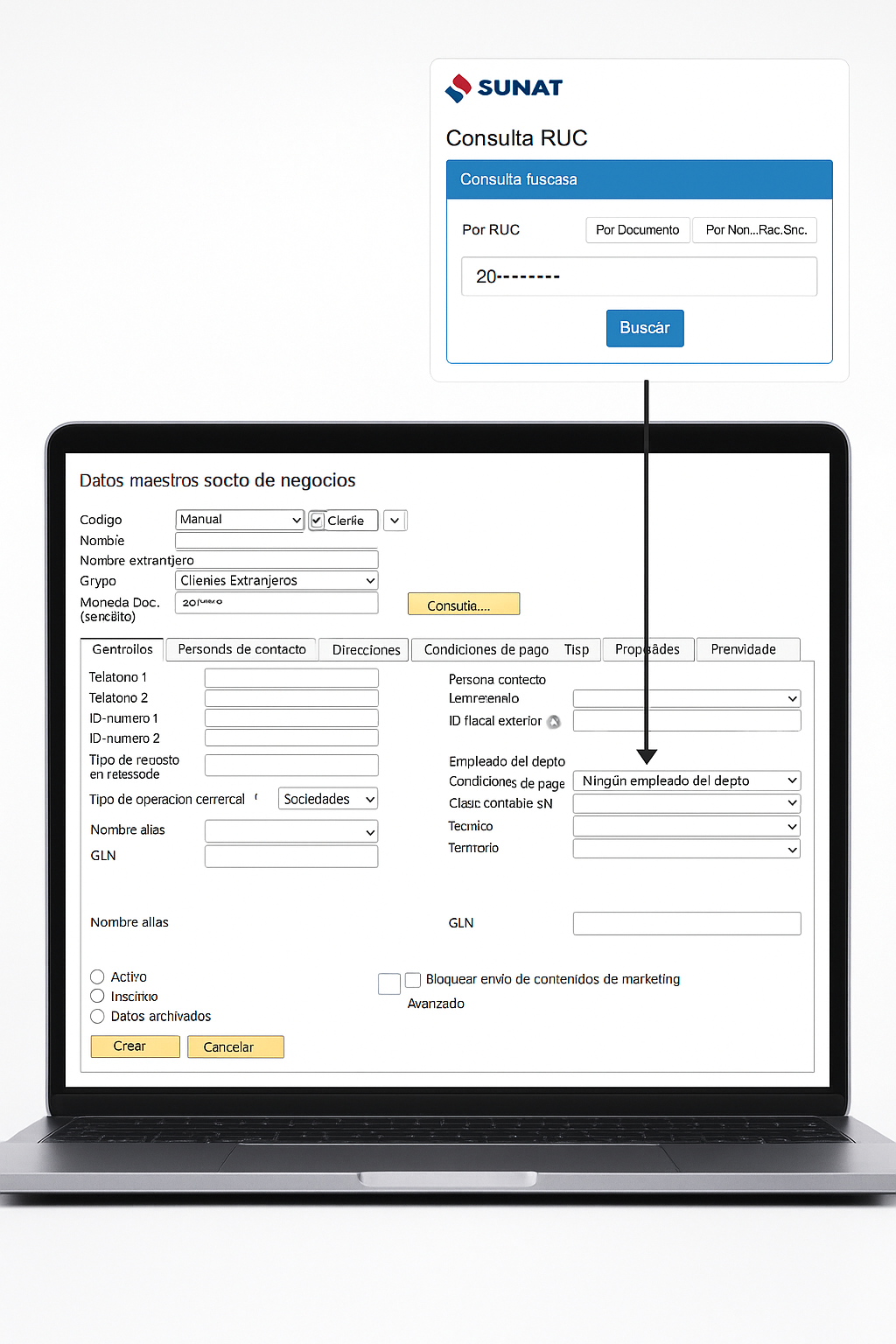Click the GLN field below Territorio
The width and height of the screenshot is (896, 1344).
[687, 923]
